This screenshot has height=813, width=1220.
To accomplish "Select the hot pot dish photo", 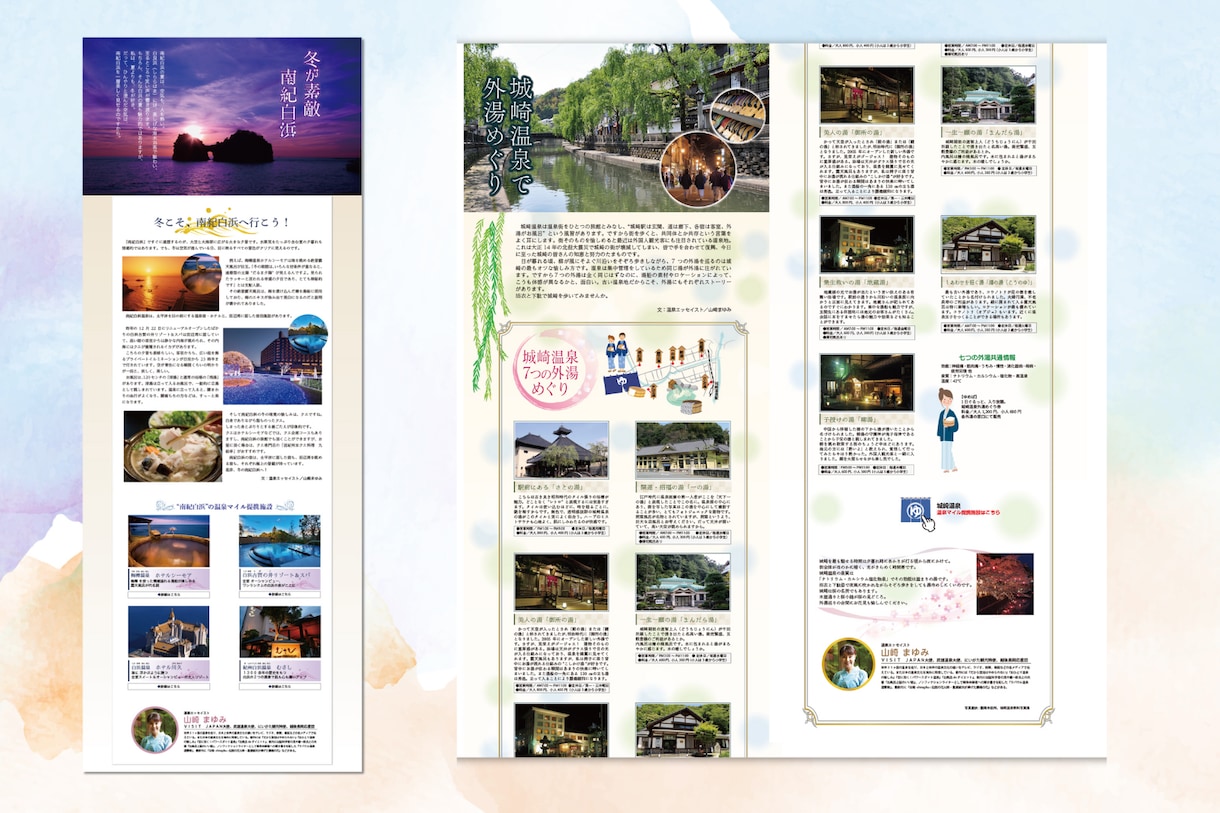I will point(173,447).
